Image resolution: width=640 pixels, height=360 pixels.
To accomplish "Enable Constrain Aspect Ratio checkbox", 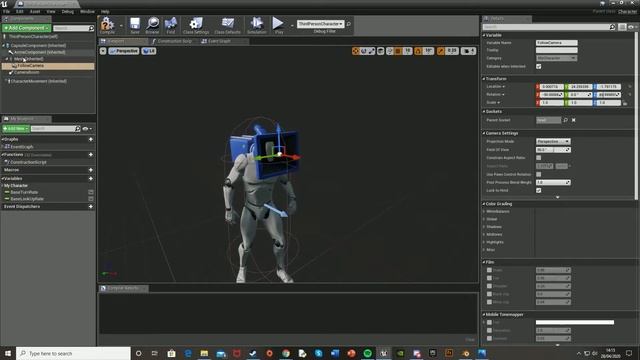I will 539,158.
